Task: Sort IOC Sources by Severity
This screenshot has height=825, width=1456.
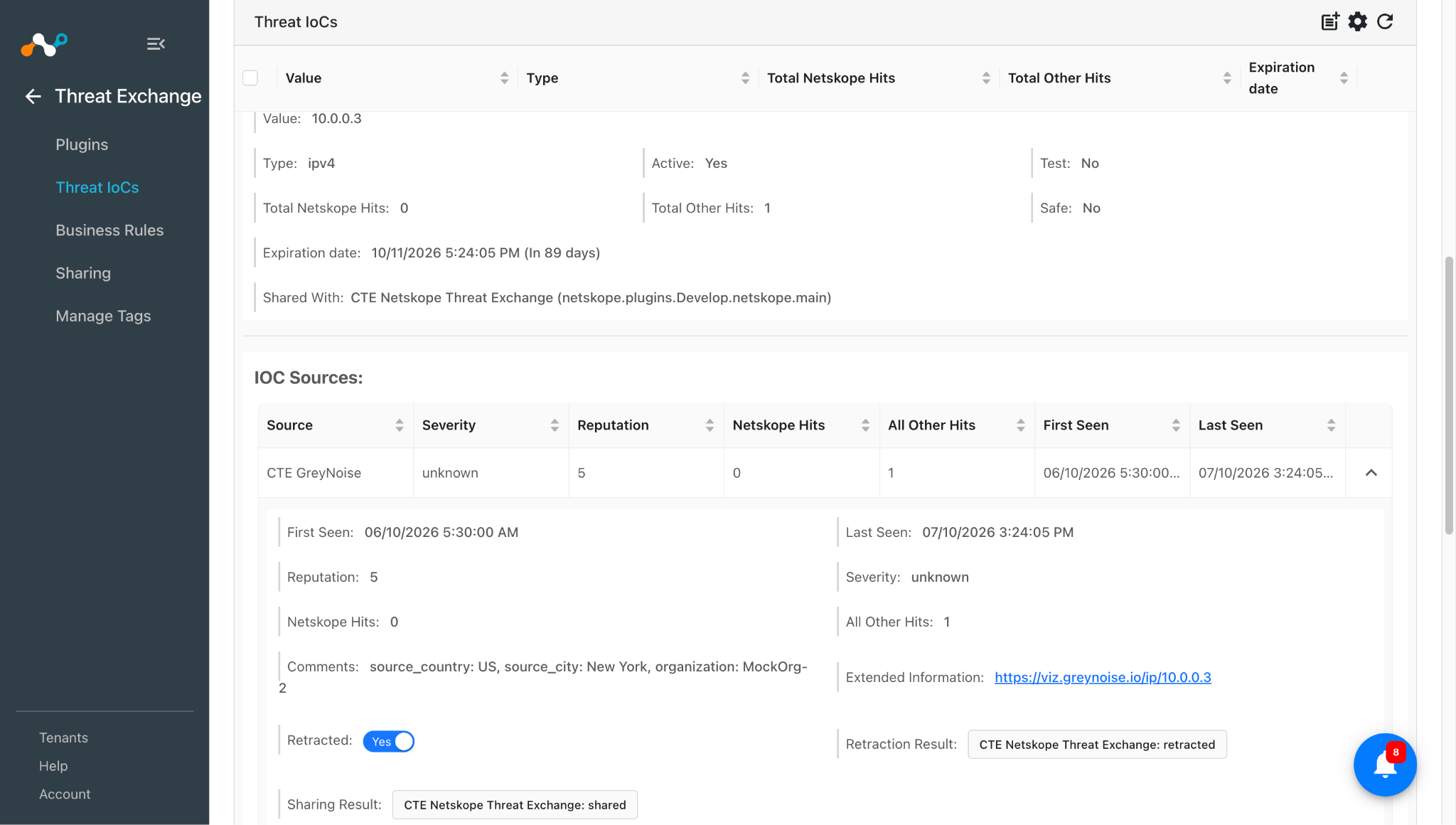Action: pyautogui.click(x=555, y=425)
